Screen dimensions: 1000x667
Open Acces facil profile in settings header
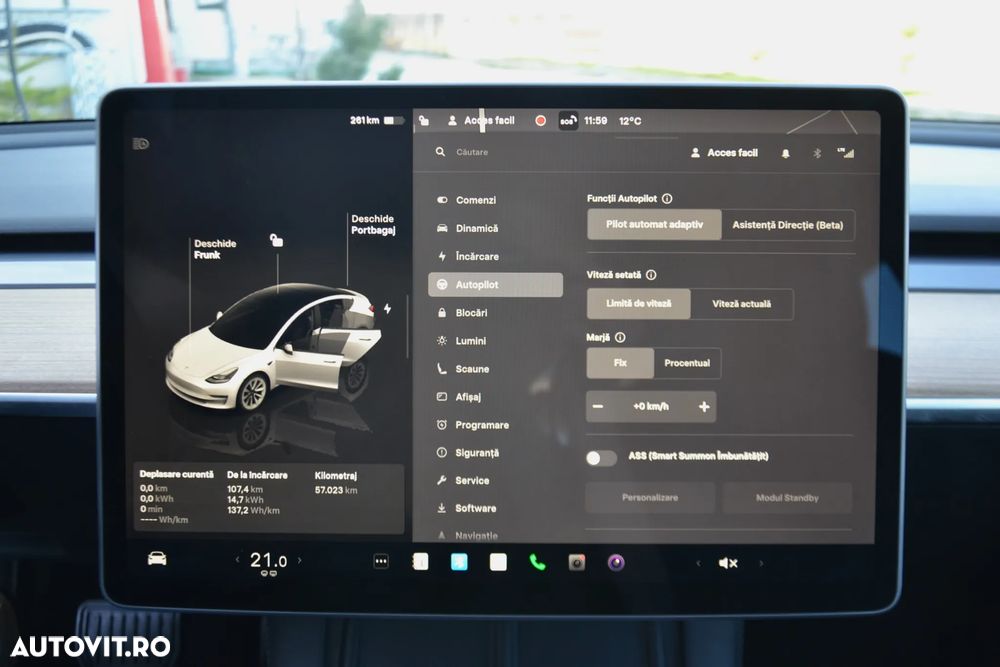(724, 153)
